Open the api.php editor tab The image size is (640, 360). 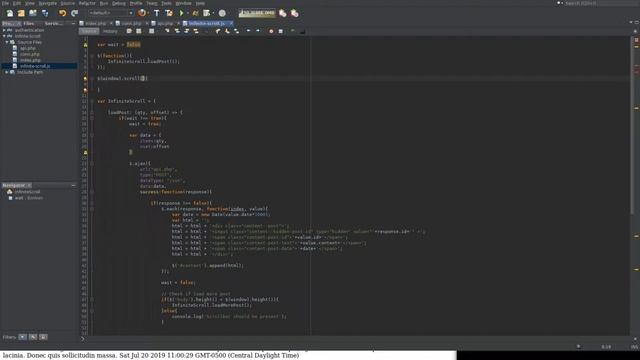pyautogui.click(x=165, y=23)
